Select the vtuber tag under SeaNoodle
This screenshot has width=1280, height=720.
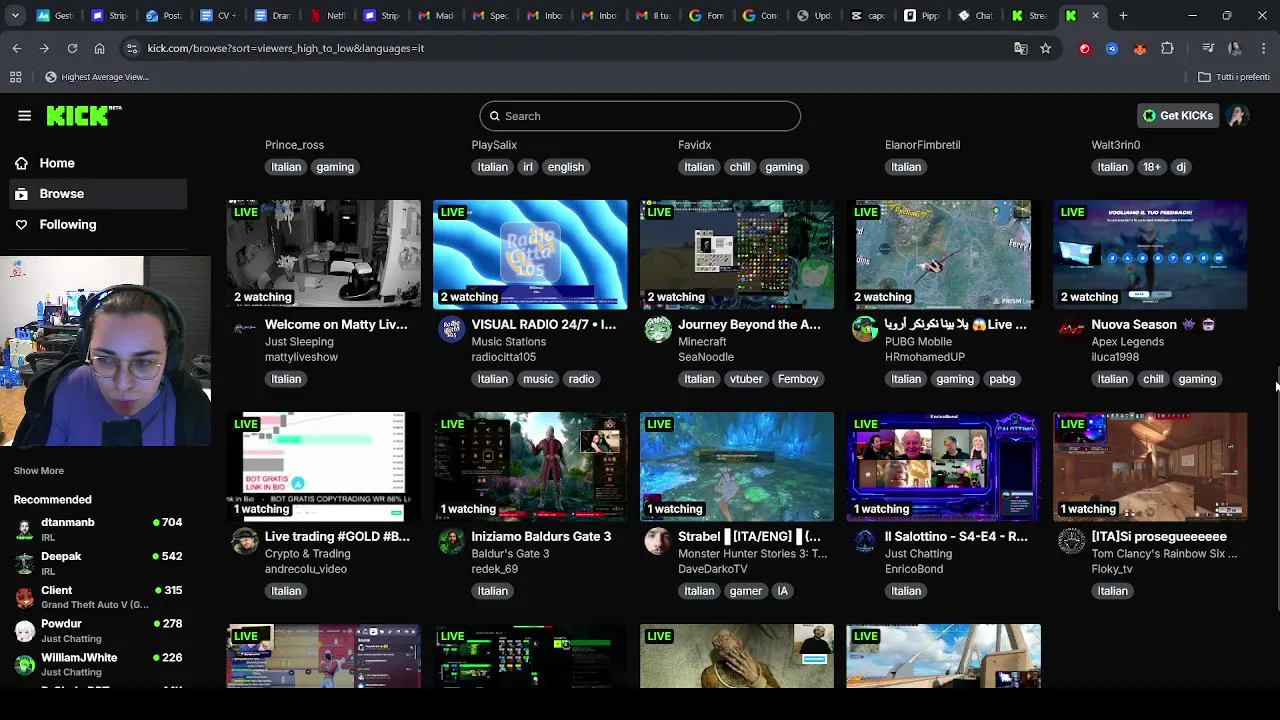pyautogui.click(x=746, y=379)
